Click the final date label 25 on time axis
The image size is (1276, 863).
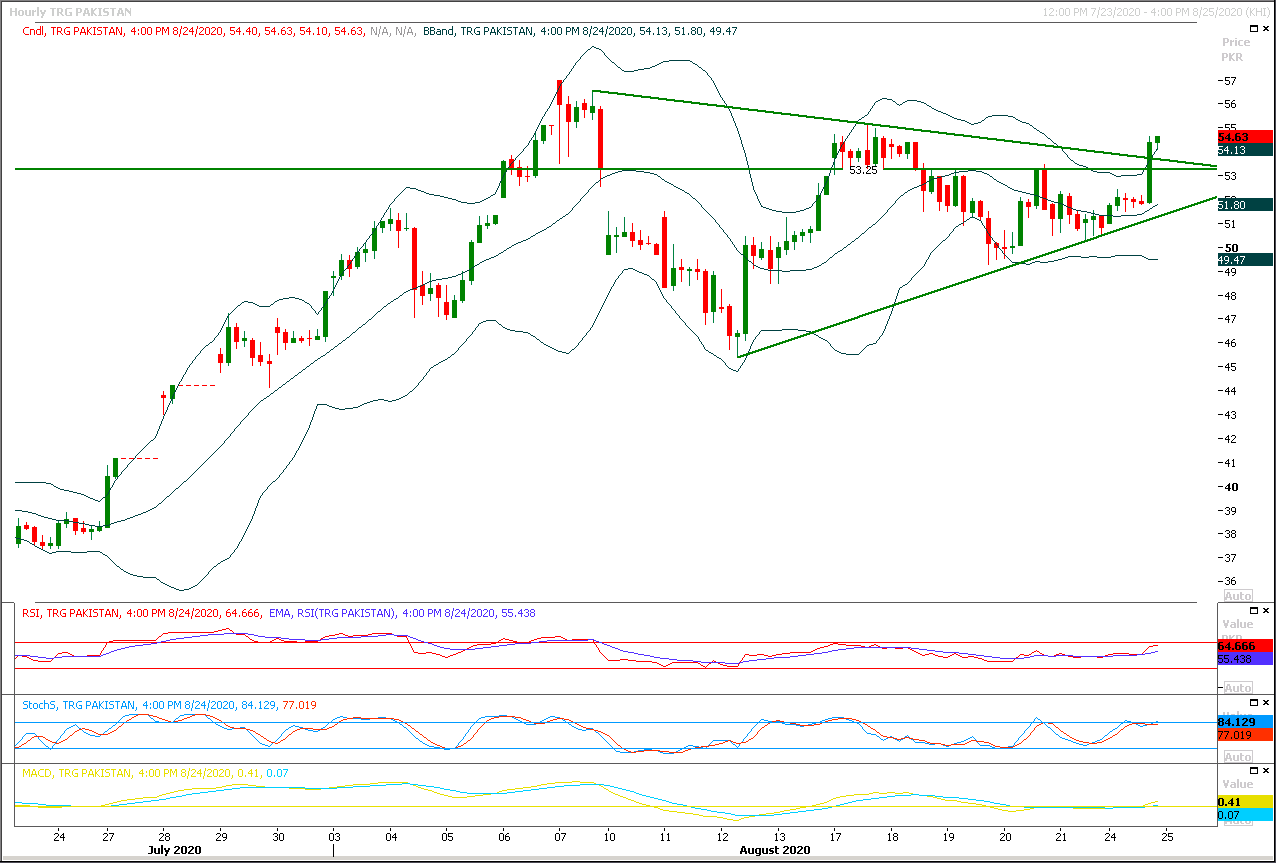pos(1166,835)
